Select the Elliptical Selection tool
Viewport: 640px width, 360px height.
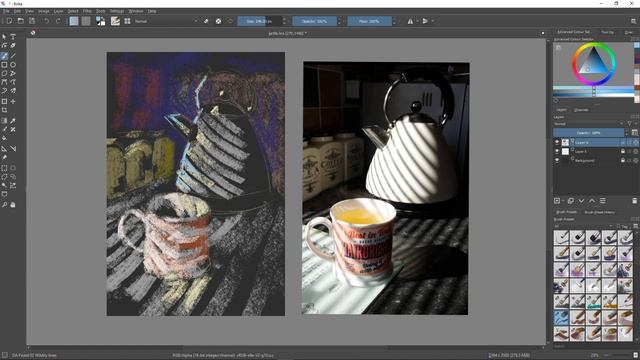(x=13, y=168)
